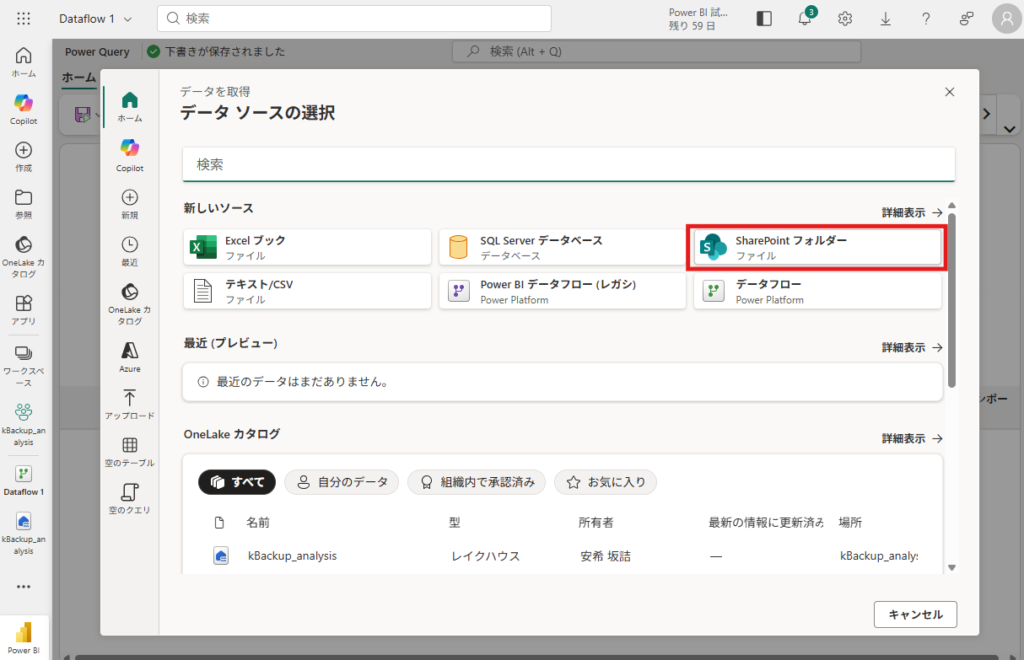Toggle the '自分のデータ' filter chip
Screen dimensions: 1024x660
[x=342, y=482]
